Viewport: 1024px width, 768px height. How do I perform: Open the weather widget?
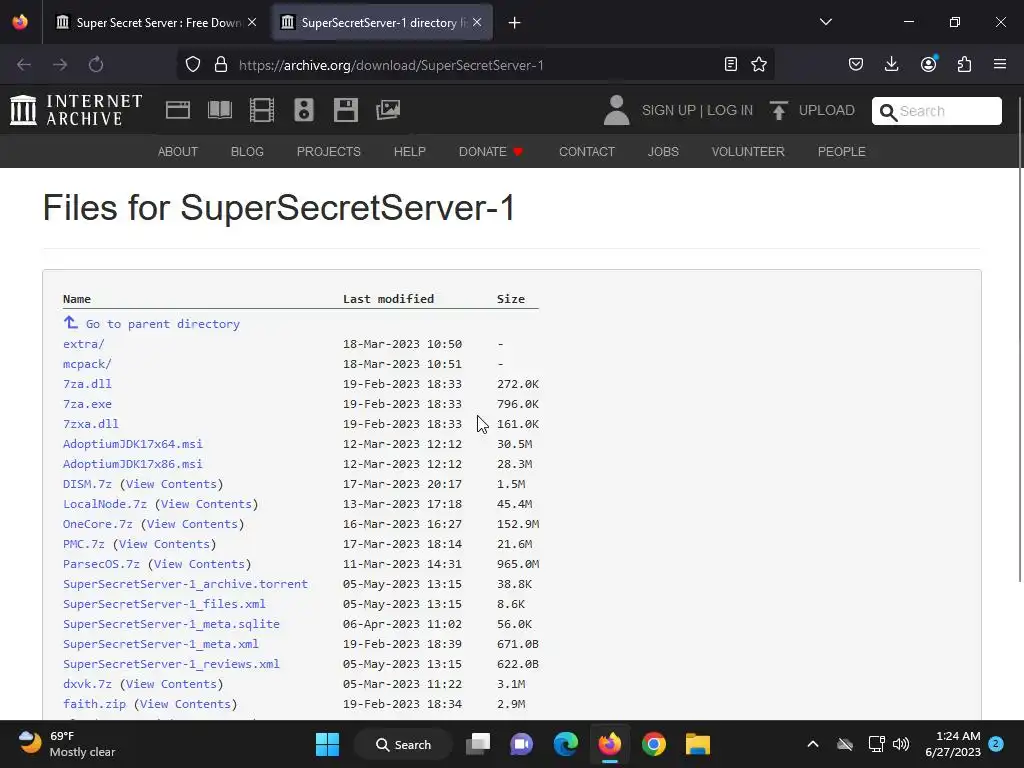65,744
